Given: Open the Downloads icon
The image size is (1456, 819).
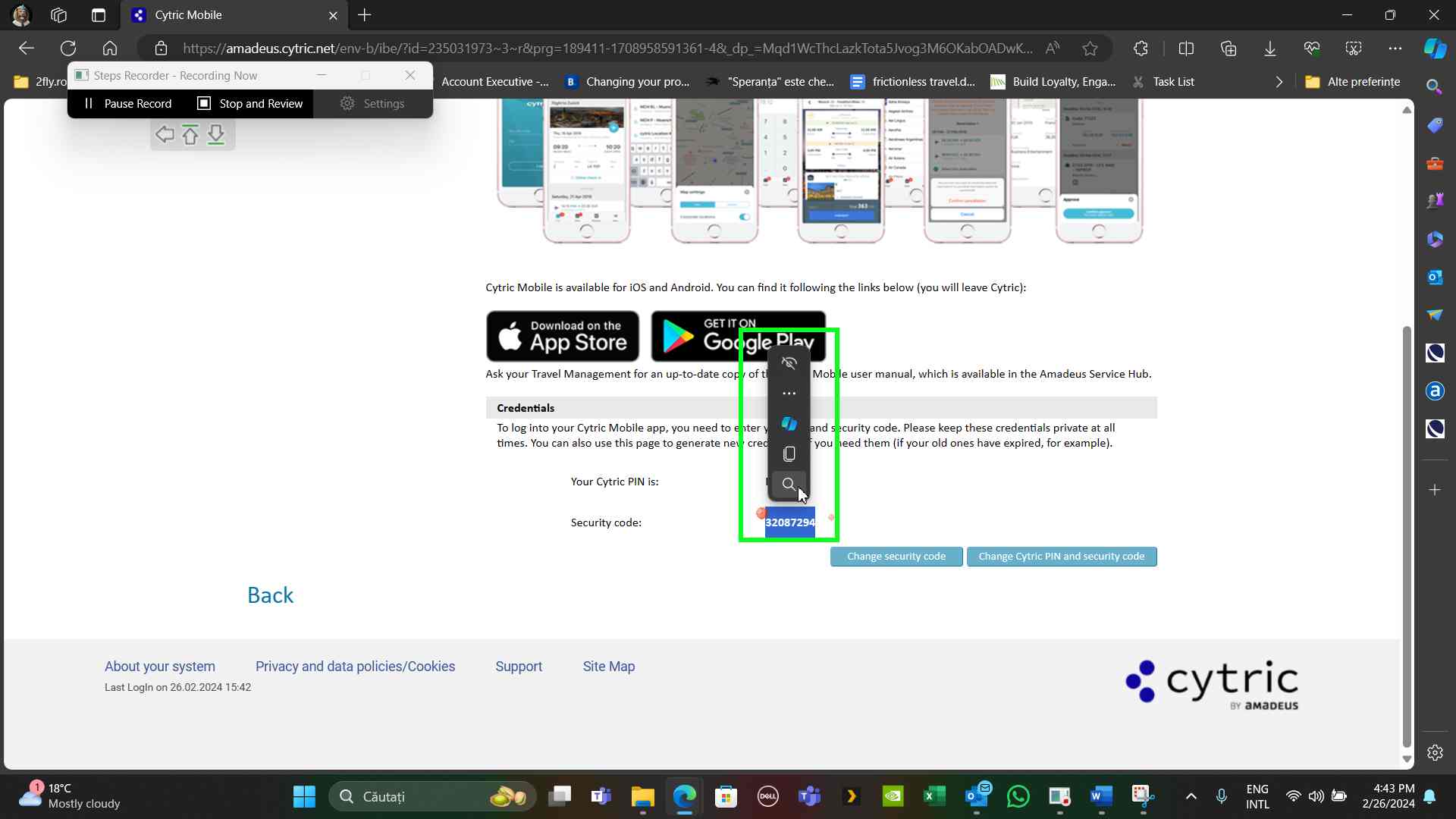Looking at the screenshot, I should 1270,49.
